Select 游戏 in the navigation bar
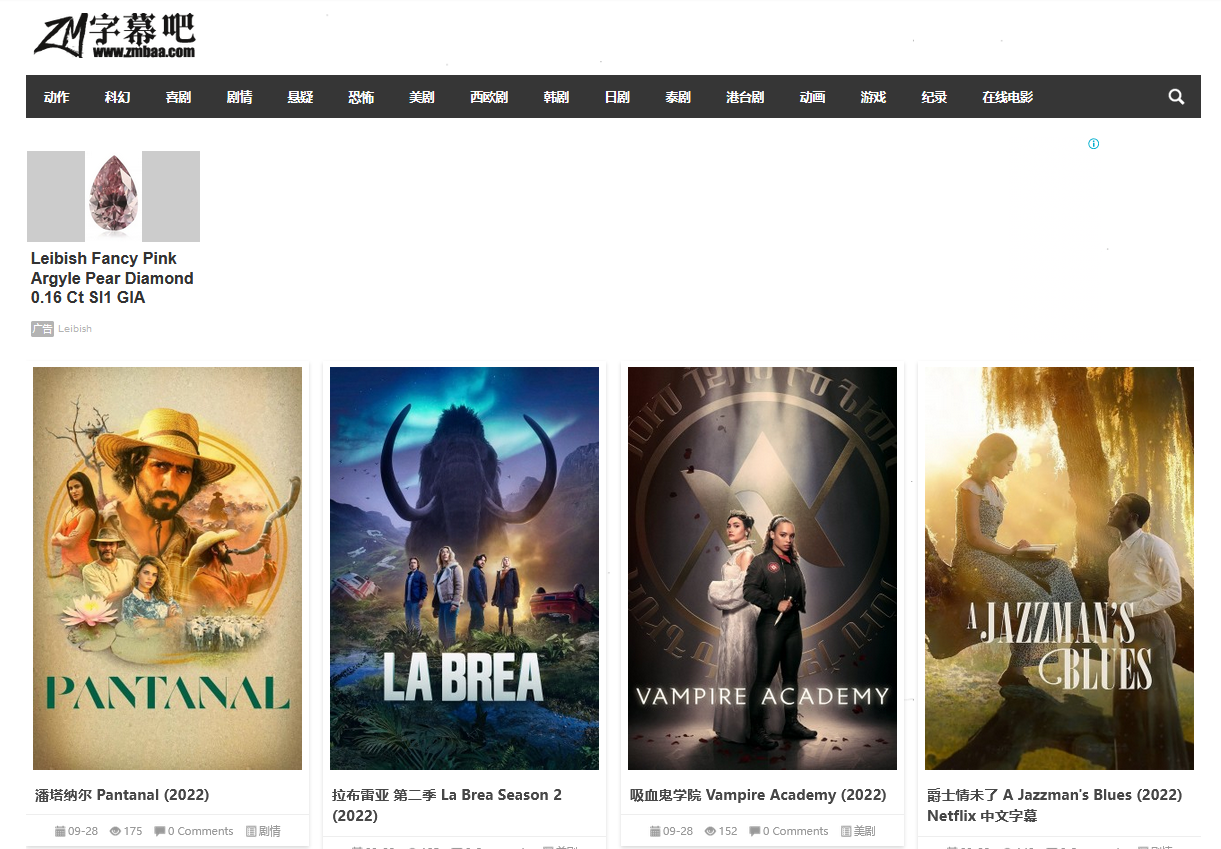The image size is (1221, 849). pos(873,97)
